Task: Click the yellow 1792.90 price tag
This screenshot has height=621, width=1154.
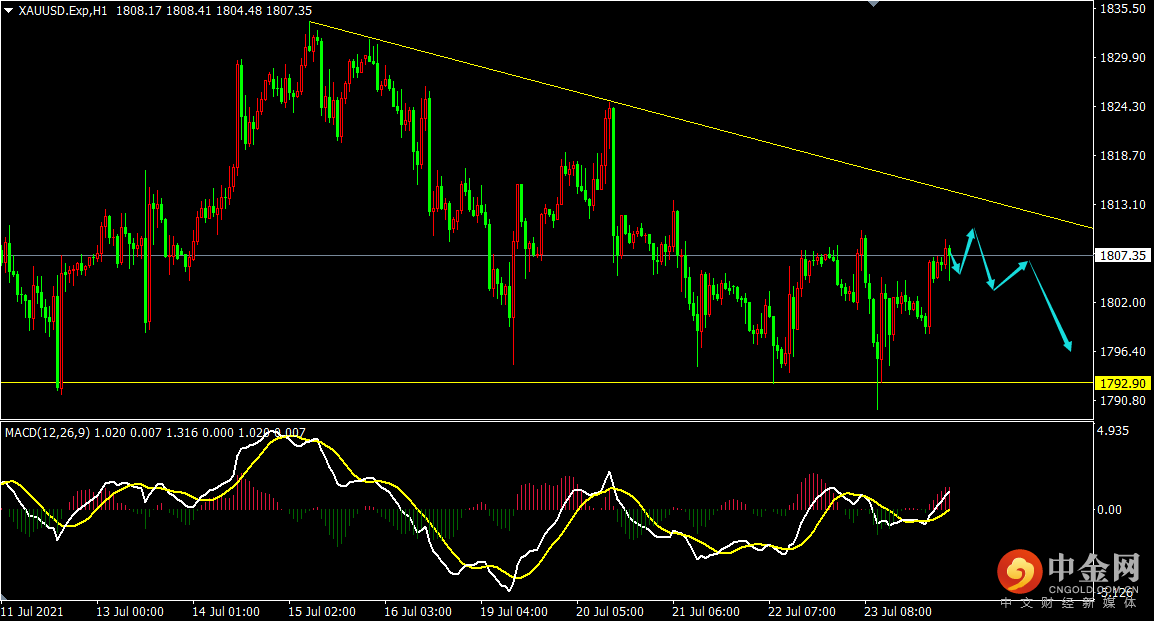Action: [x=1123, y=383]
